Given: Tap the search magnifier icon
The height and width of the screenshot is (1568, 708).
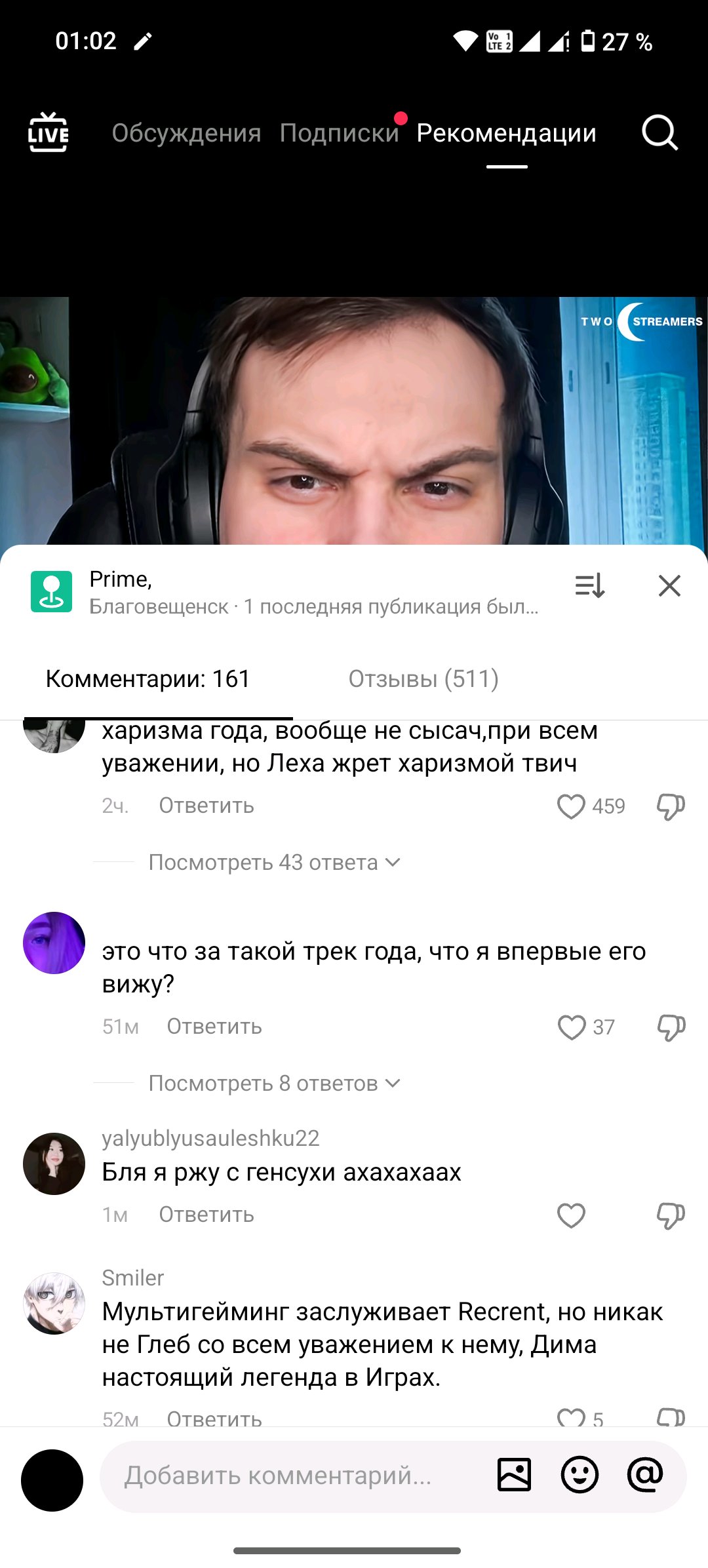Looking at the screenshot, I should 659,133.
